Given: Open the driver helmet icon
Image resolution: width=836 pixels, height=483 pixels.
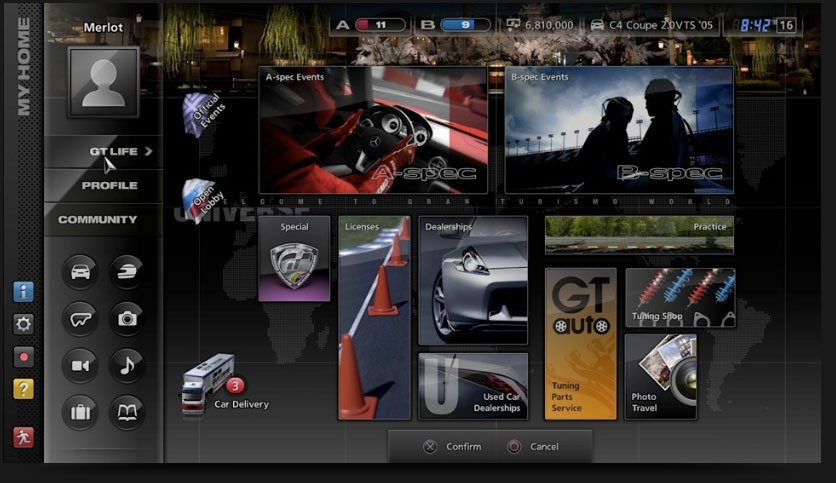Looking at the screenshot, I should (127, 272).
